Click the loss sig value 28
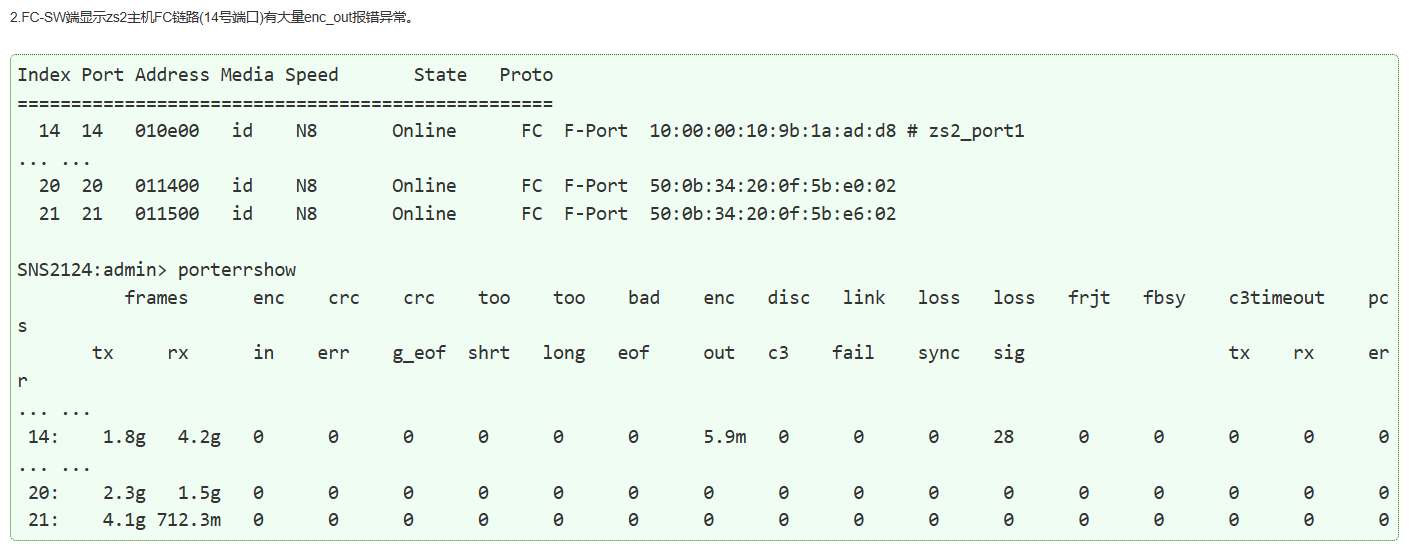The image size is (1409, 558). 1004,437
